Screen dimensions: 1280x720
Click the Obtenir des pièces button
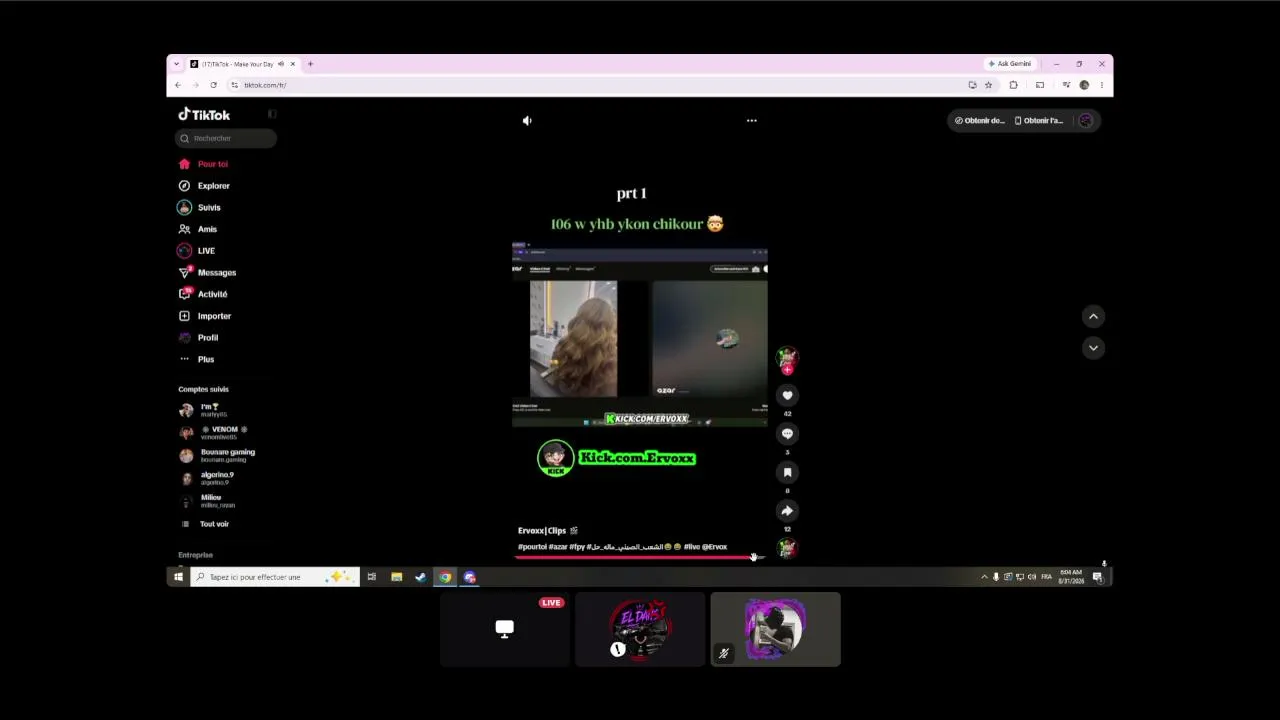coord(979,121)
